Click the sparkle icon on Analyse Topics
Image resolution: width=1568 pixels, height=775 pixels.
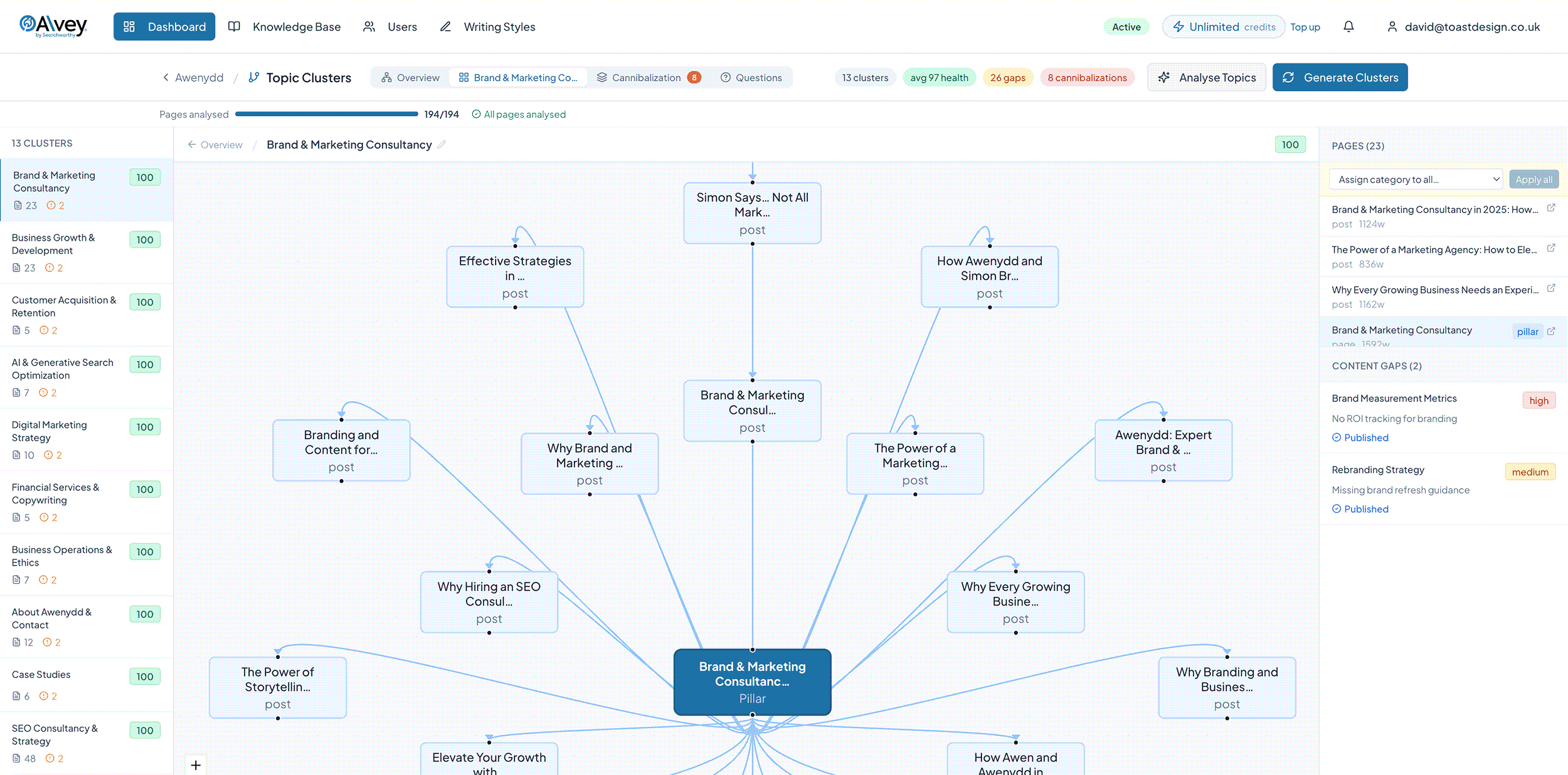coord(1164,77)
